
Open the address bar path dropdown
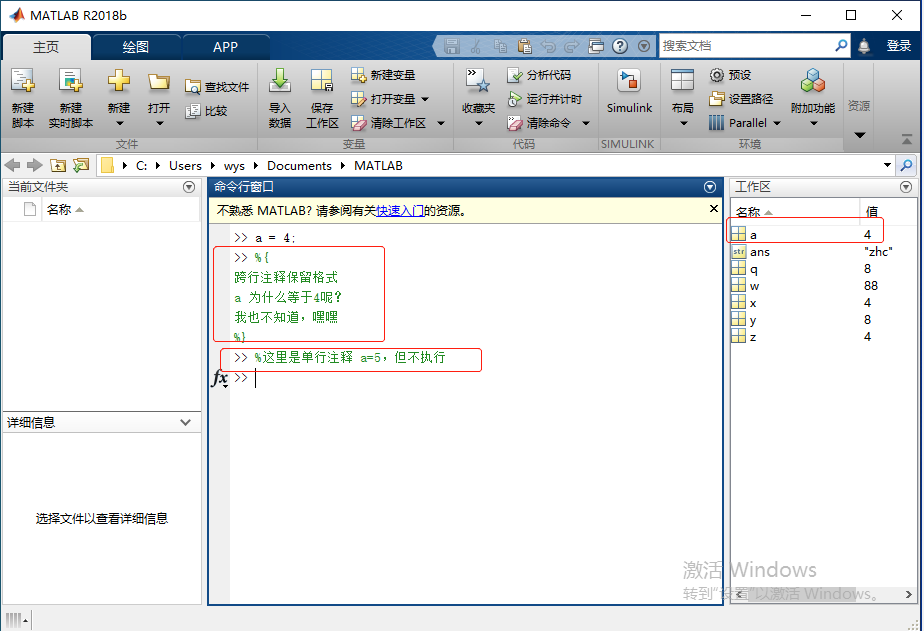[887, 166]
